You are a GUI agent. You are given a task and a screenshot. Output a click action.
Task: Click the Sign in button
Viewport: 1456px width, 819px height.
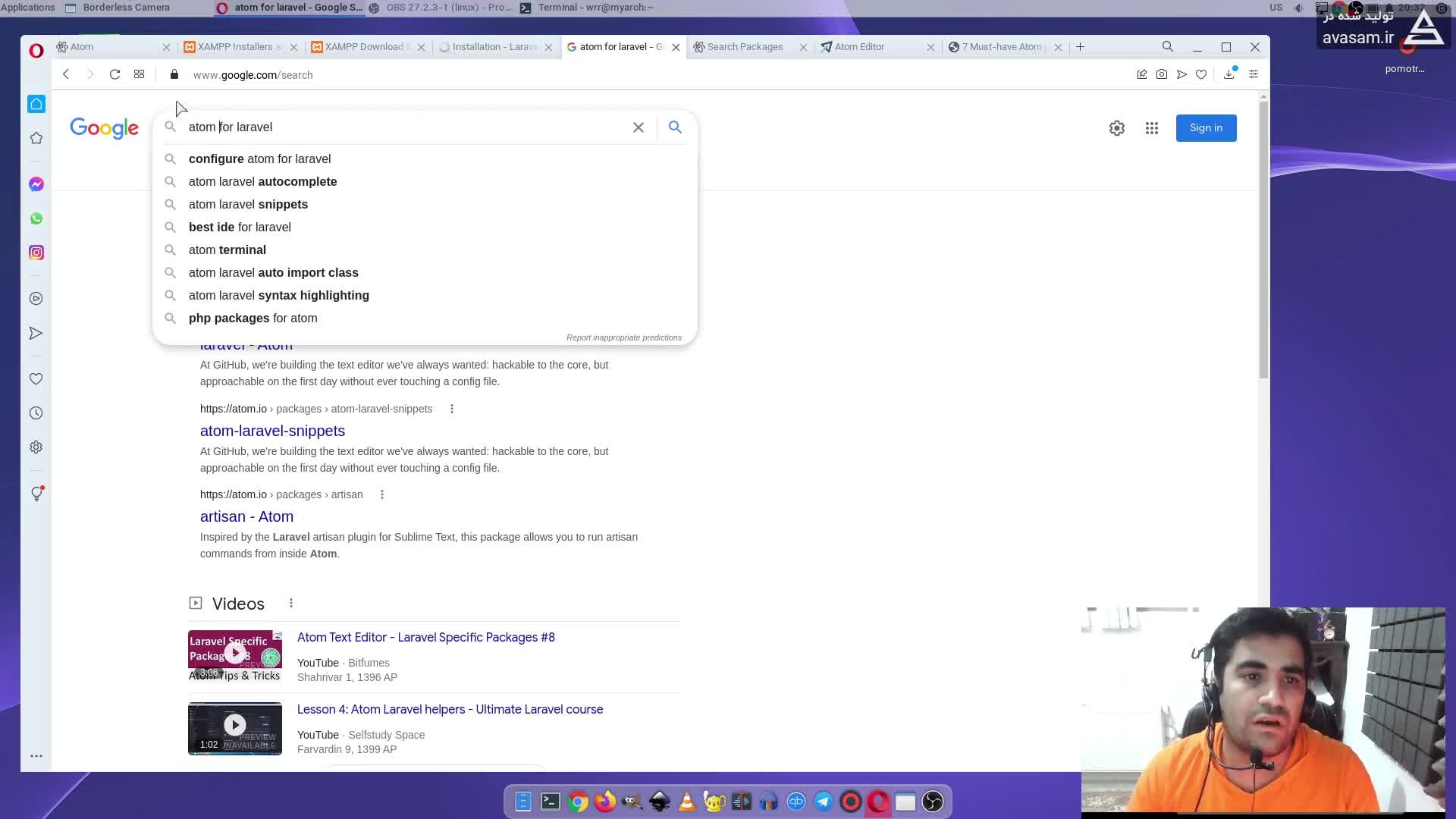point(1206,128)
